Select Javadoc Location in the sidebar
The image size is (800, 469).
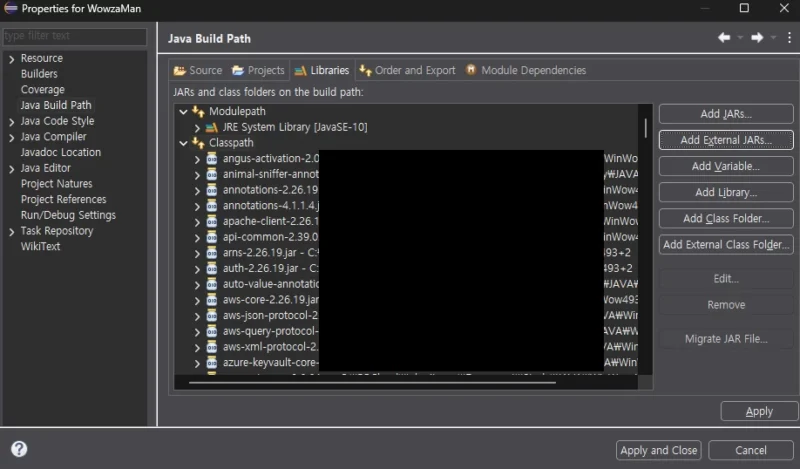click(x=61, y=153)
